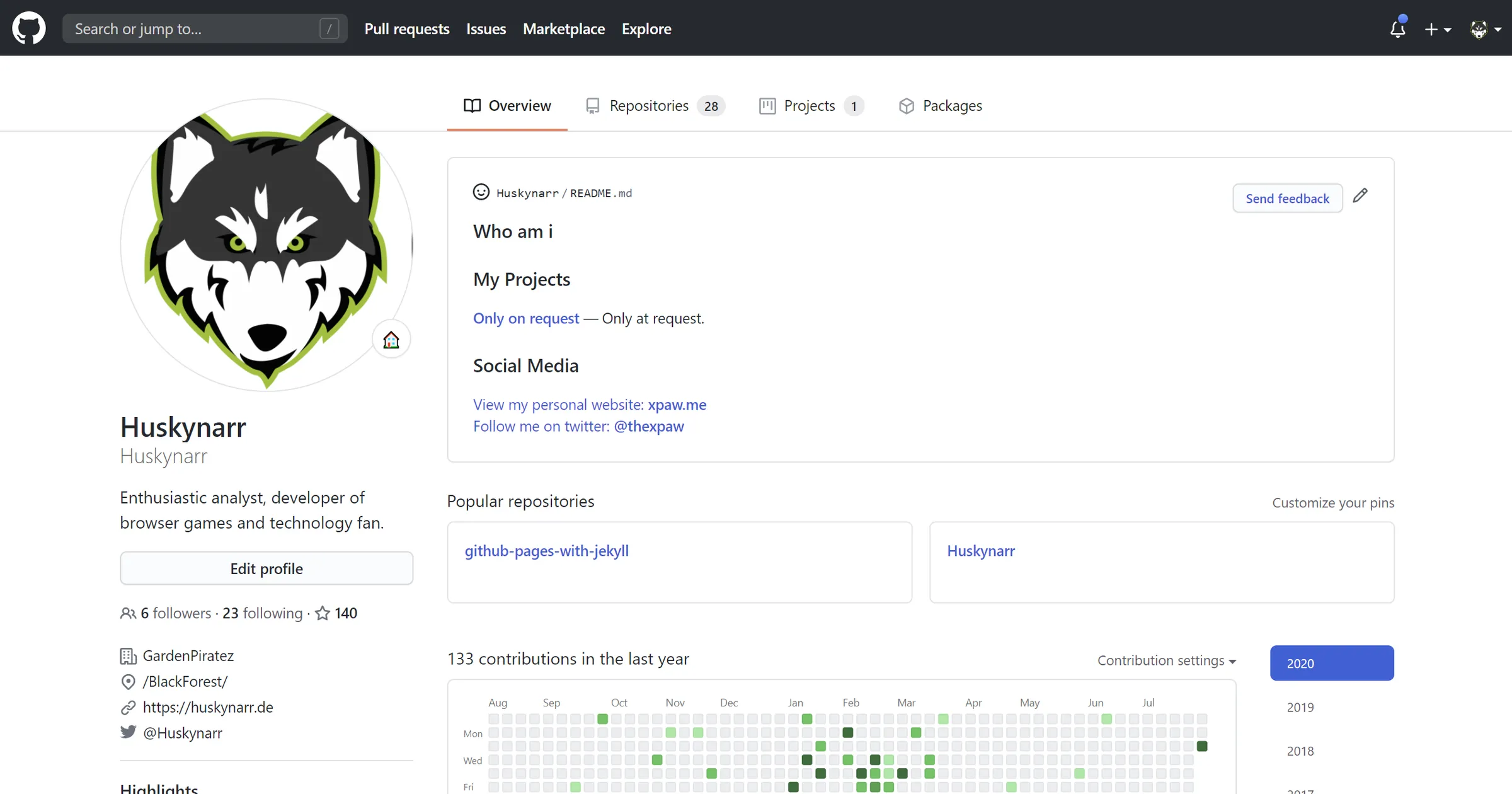Click the smiley icon beside Huskynarr/README.md
This screenshot has height=794, width=1512.
click(x=481, y=192)
